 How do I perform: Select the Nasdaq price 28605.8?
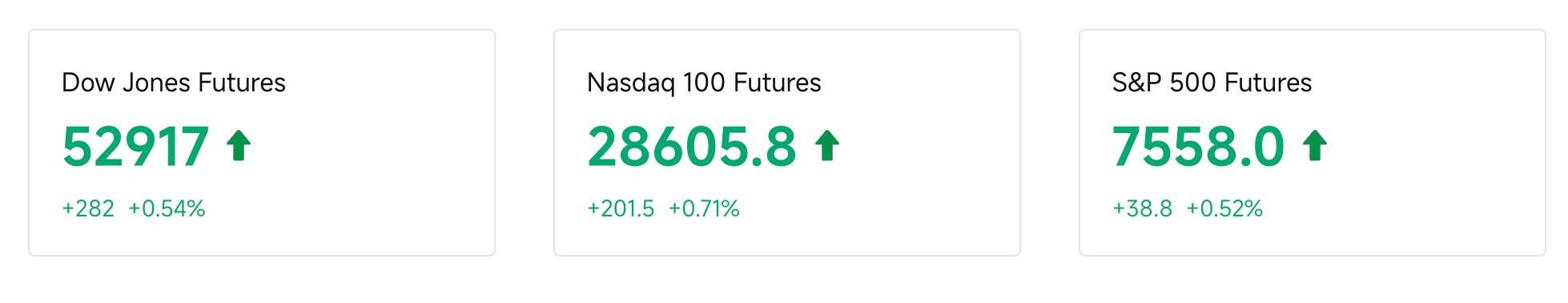pos(692,147)
